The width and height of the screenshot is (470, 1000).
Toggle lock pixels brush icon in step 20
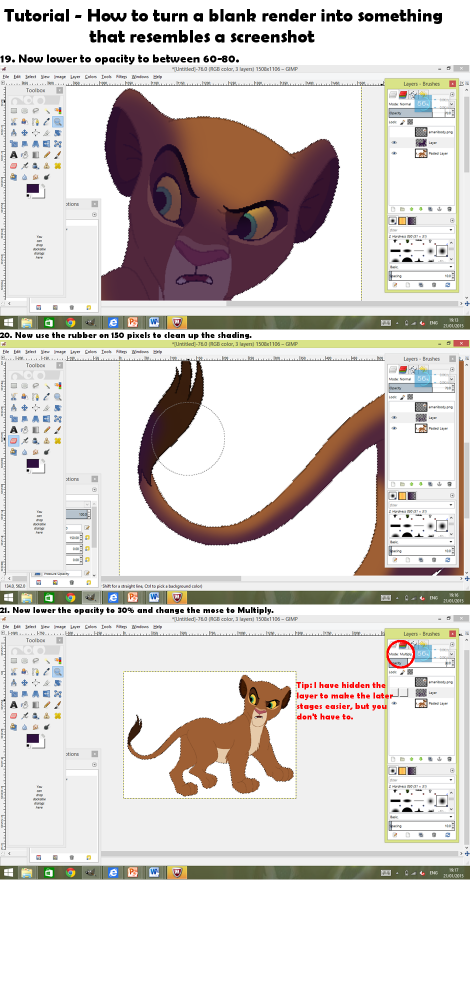click(402, 397)
